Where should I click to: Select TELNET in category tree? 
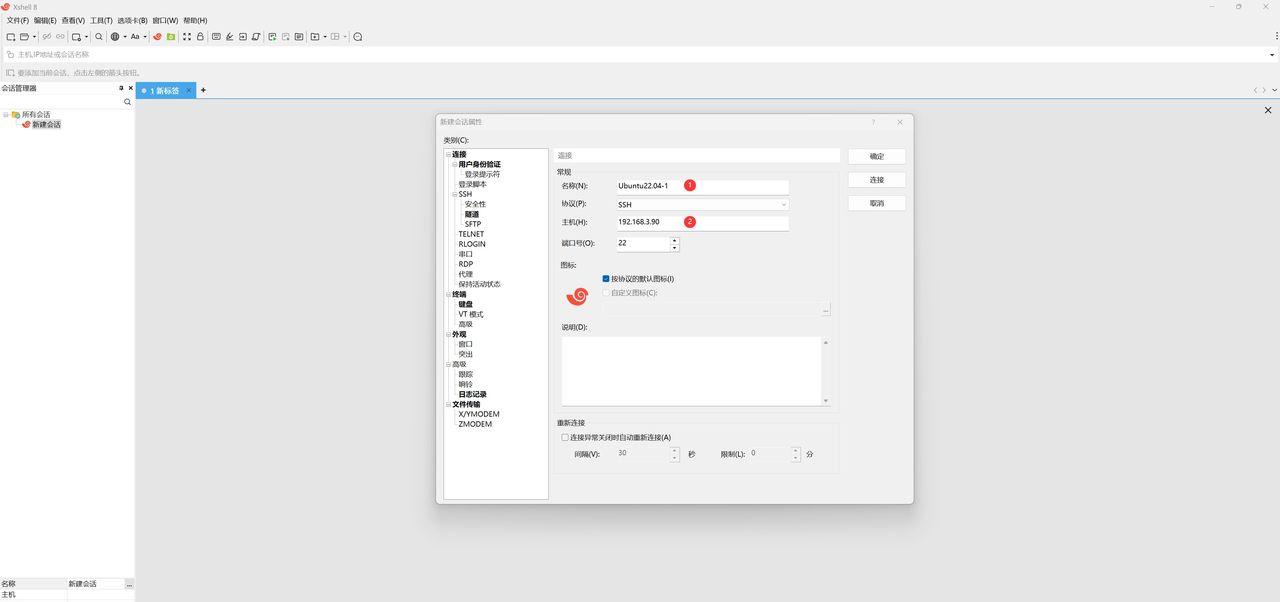(x=471, y=234)
